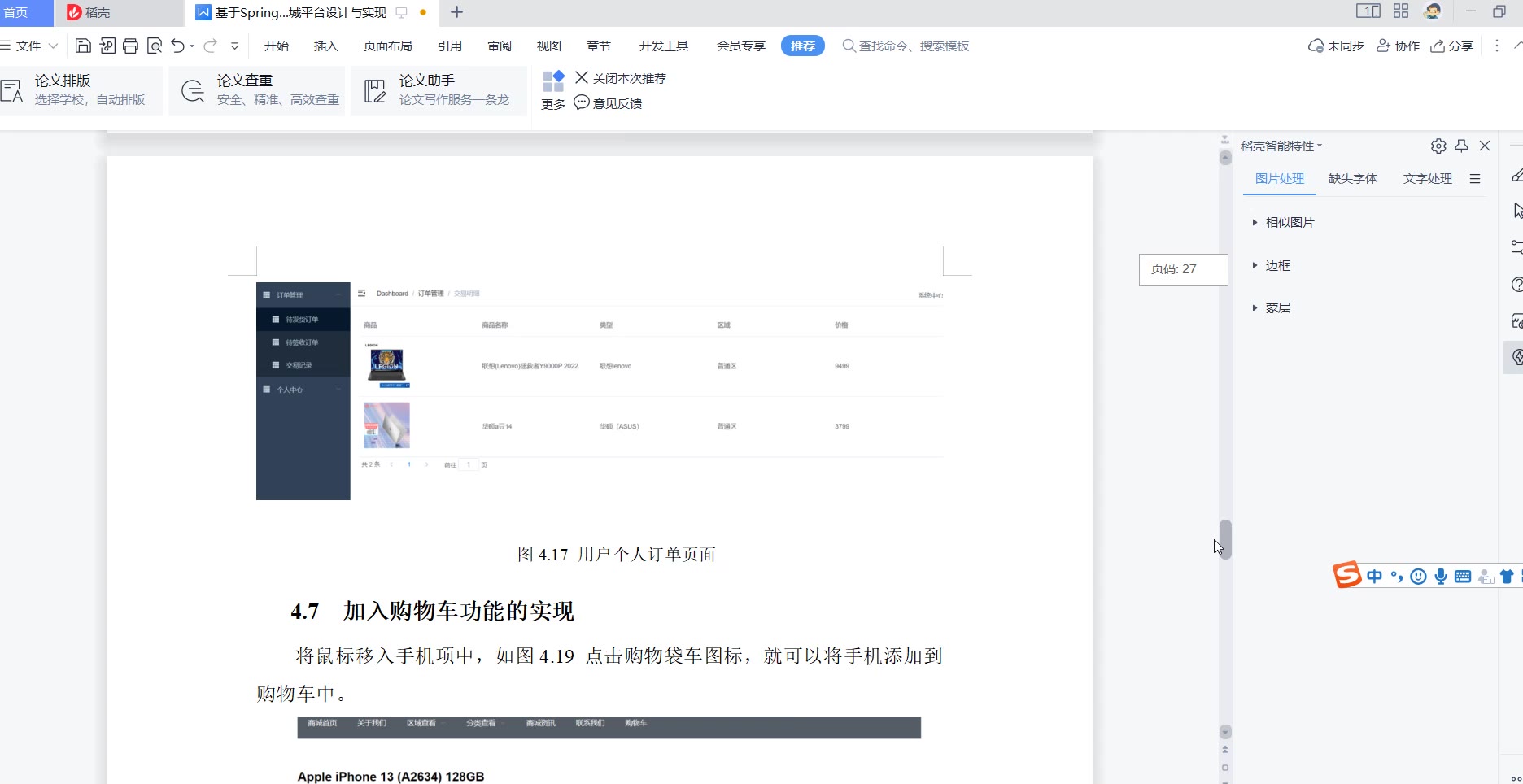1523x784 pixels.
Task: Toggle Sogou microphone voice input
Action: click(x=1441, y=577)
